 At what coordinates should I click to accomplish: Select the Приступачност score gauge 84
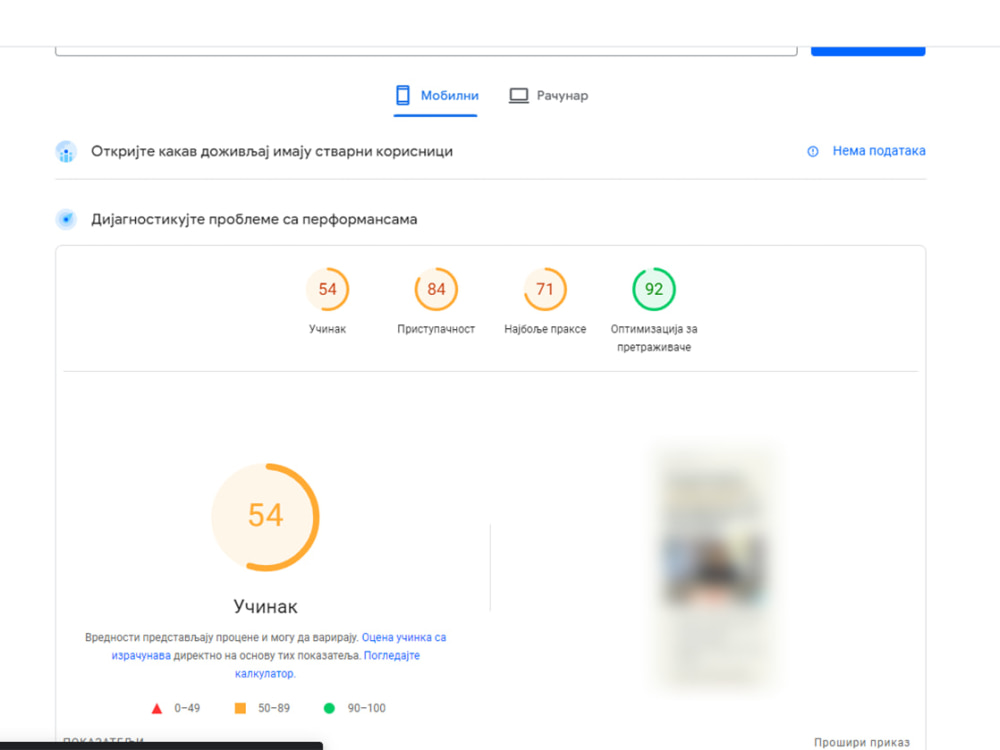pos(436,289)
